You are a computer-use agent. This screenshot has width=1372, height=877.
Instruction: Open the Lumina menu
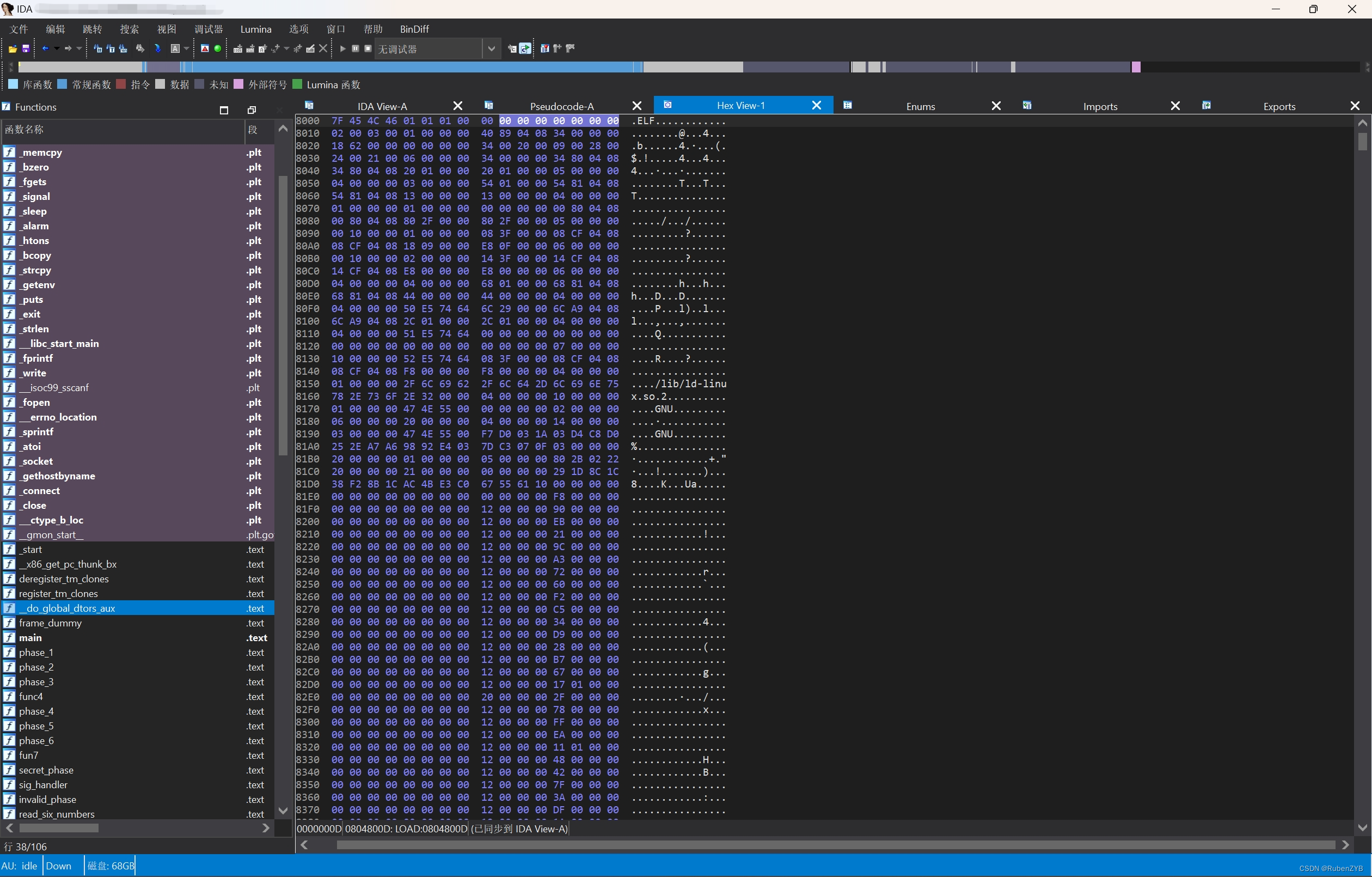point(256,29)
